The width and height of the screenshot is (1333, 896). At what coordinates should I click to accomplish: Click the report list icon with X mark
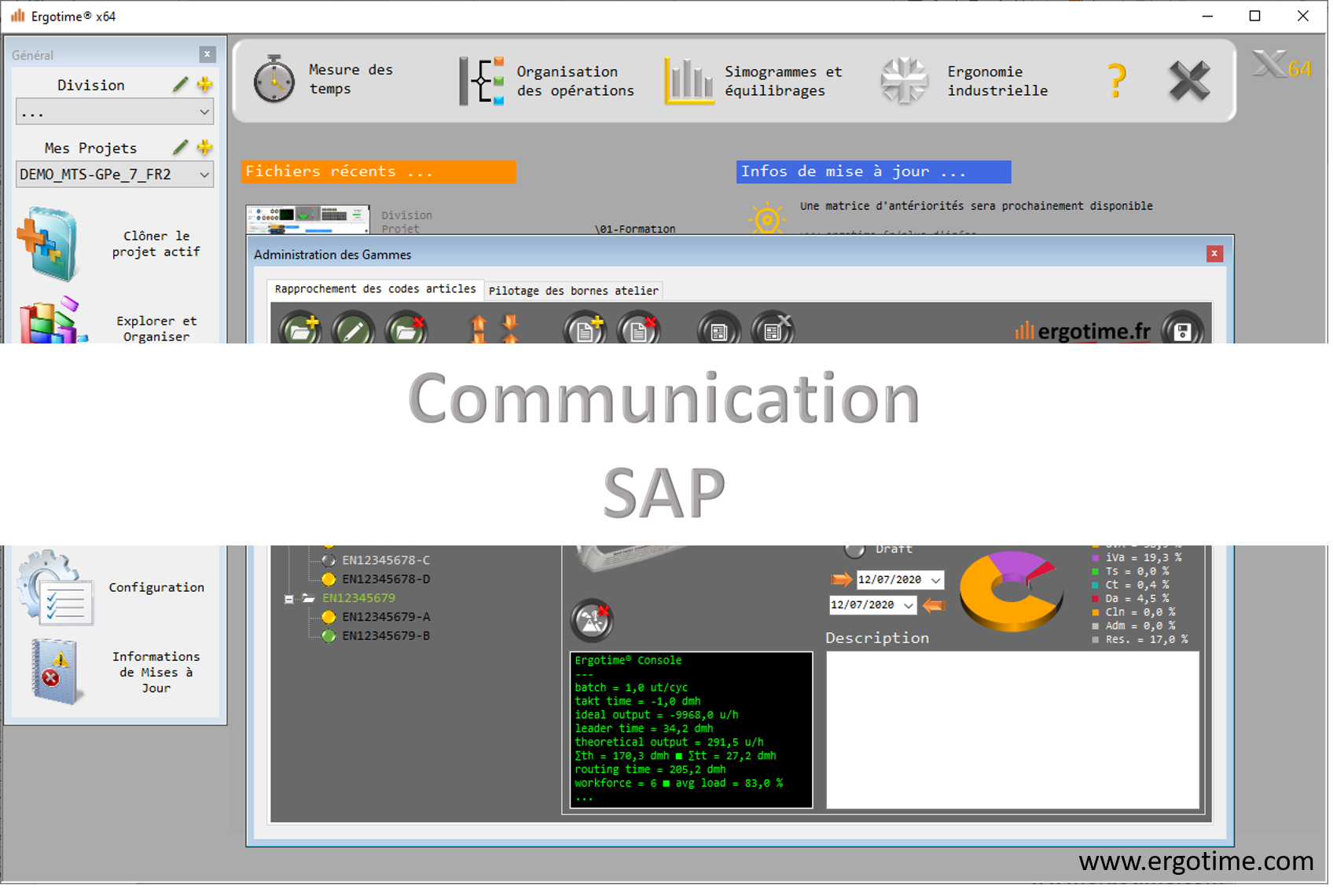coord(773,329)
